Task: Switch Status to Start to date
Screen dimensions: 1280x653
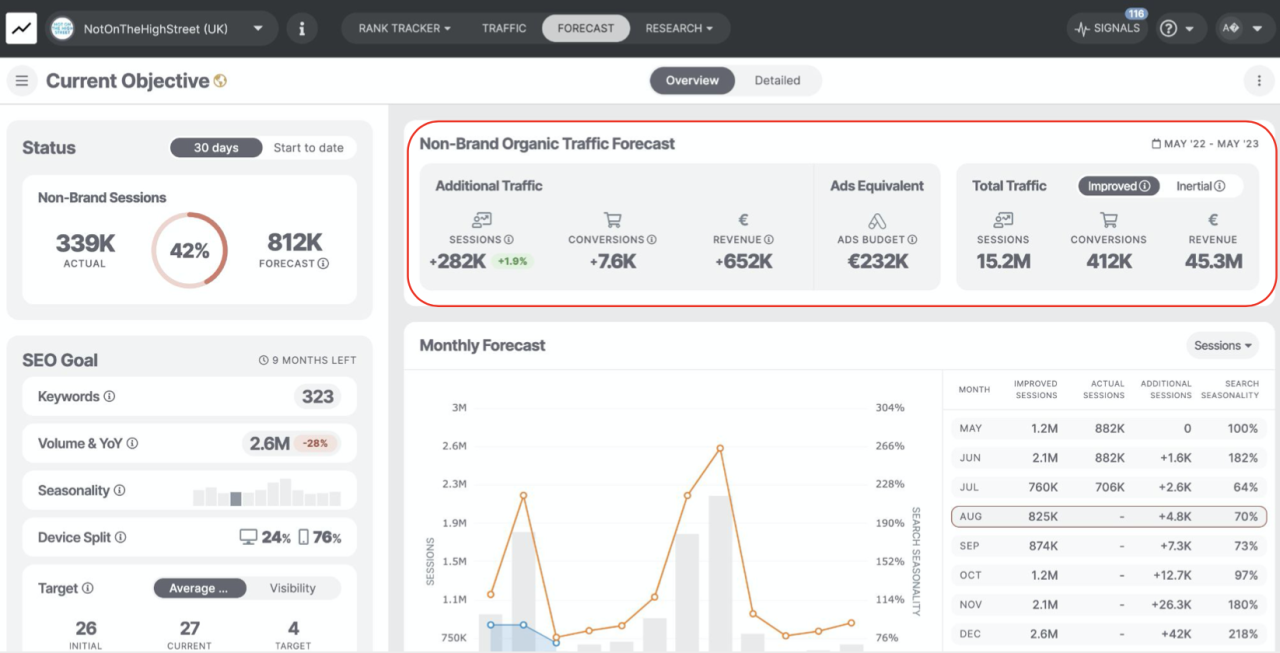Action: tap(308, 148)
